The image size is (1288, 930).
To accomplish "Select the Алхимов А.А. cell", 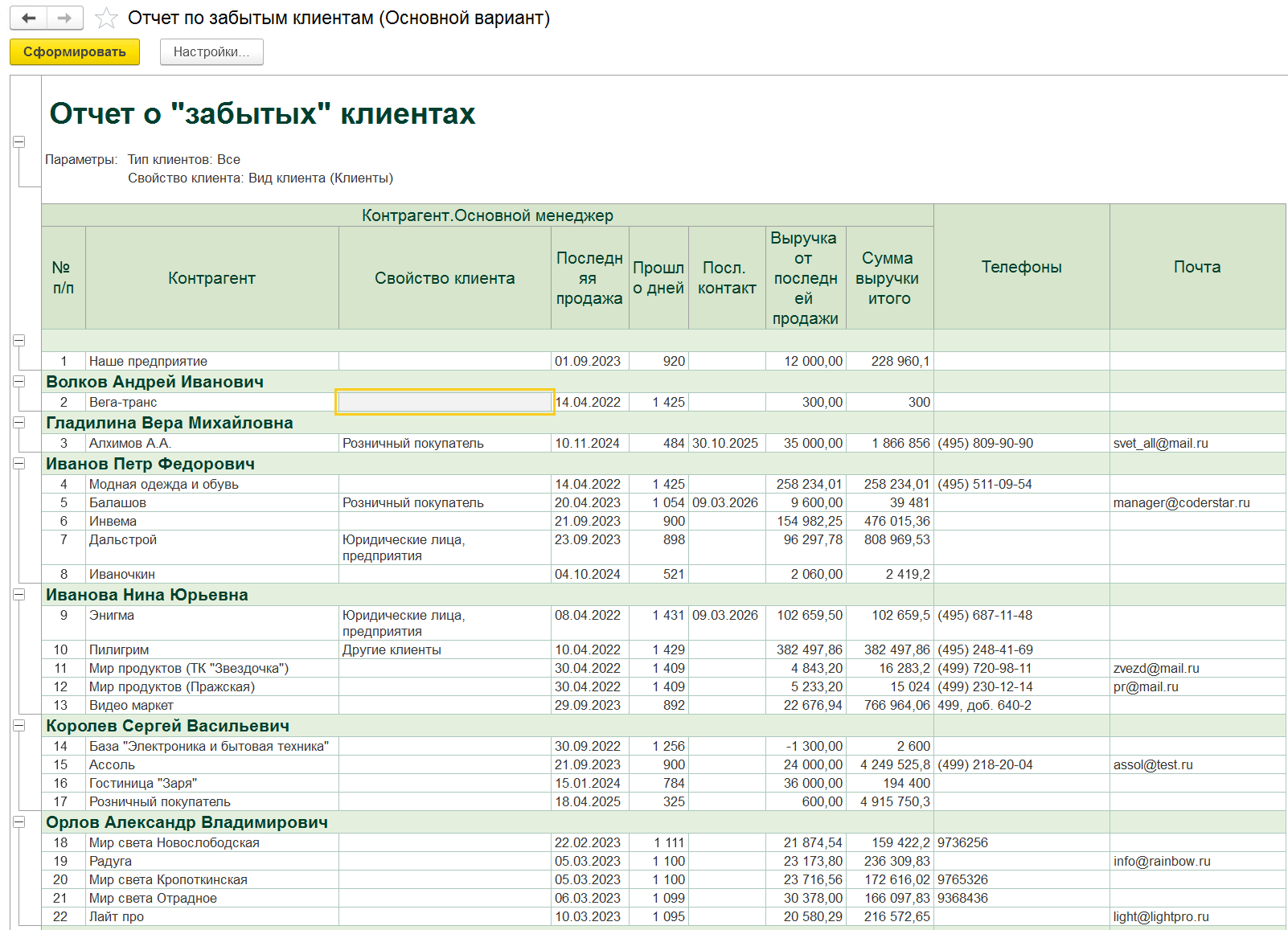I will 211,443.
